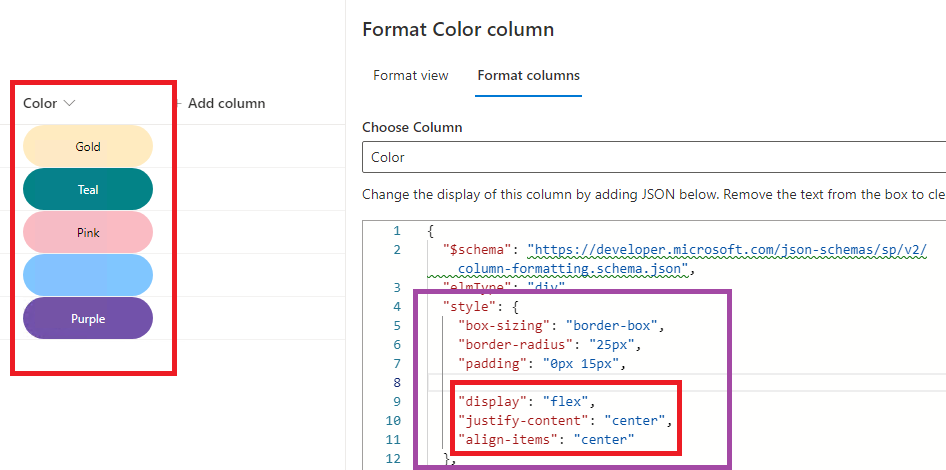Open the Choose Column dropdown showing Color
This screenshot has height=470, width=946.
click(x=652, y=157)
